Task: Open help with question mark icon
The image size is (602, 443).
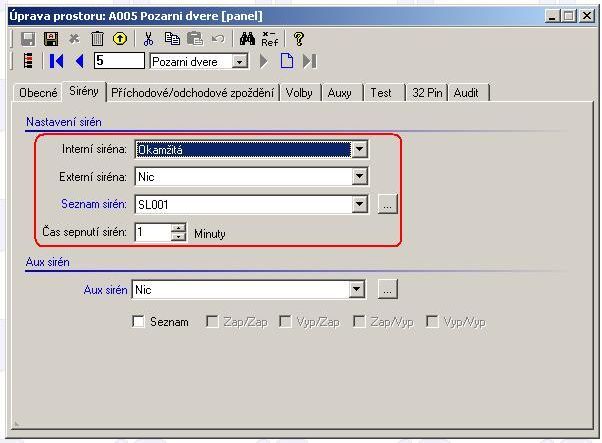Action: [298, 39]
